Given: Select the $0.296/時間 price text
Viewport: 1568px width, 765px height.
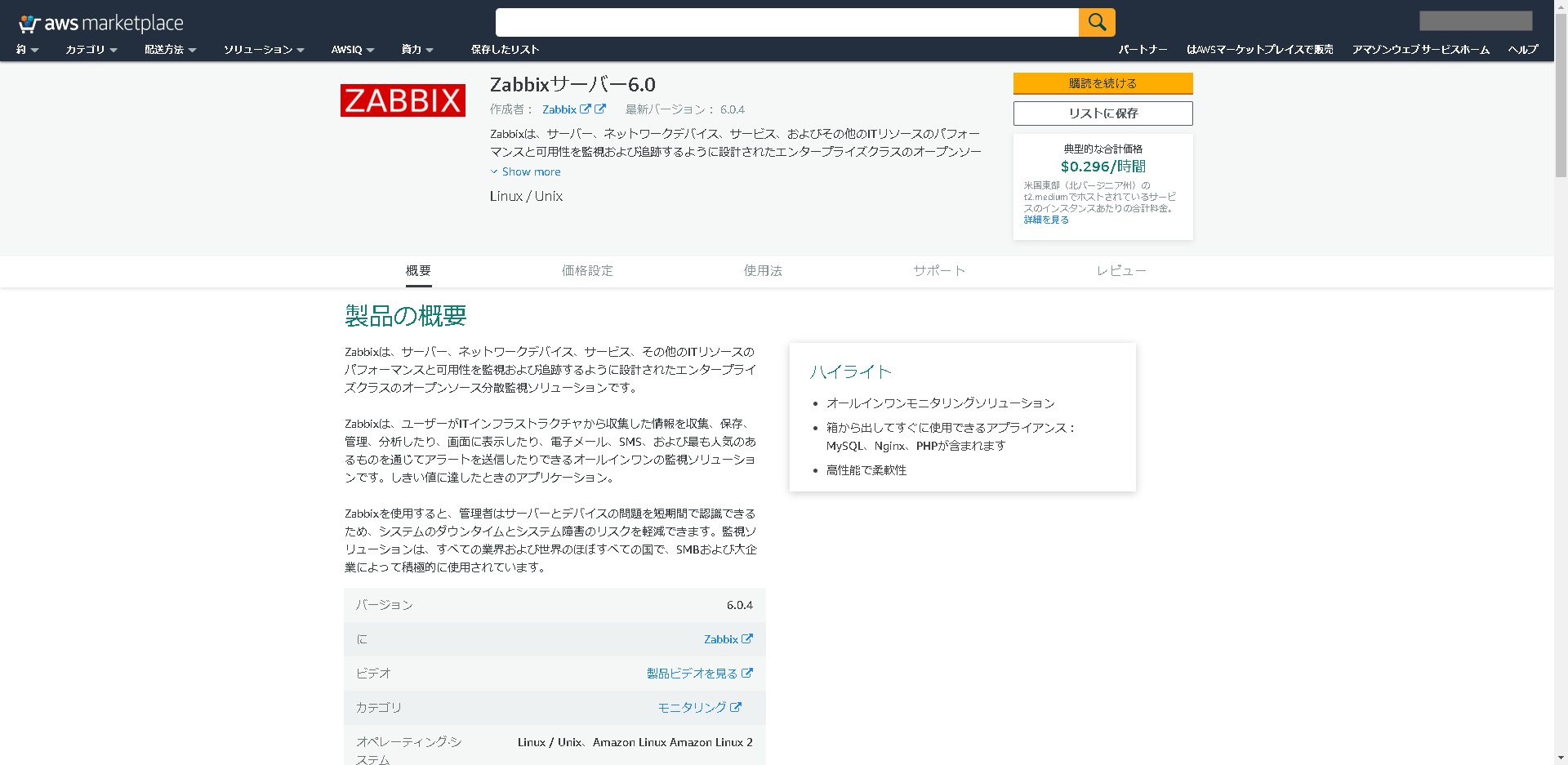Looking at the screenshot, I should pos(1102,167).
